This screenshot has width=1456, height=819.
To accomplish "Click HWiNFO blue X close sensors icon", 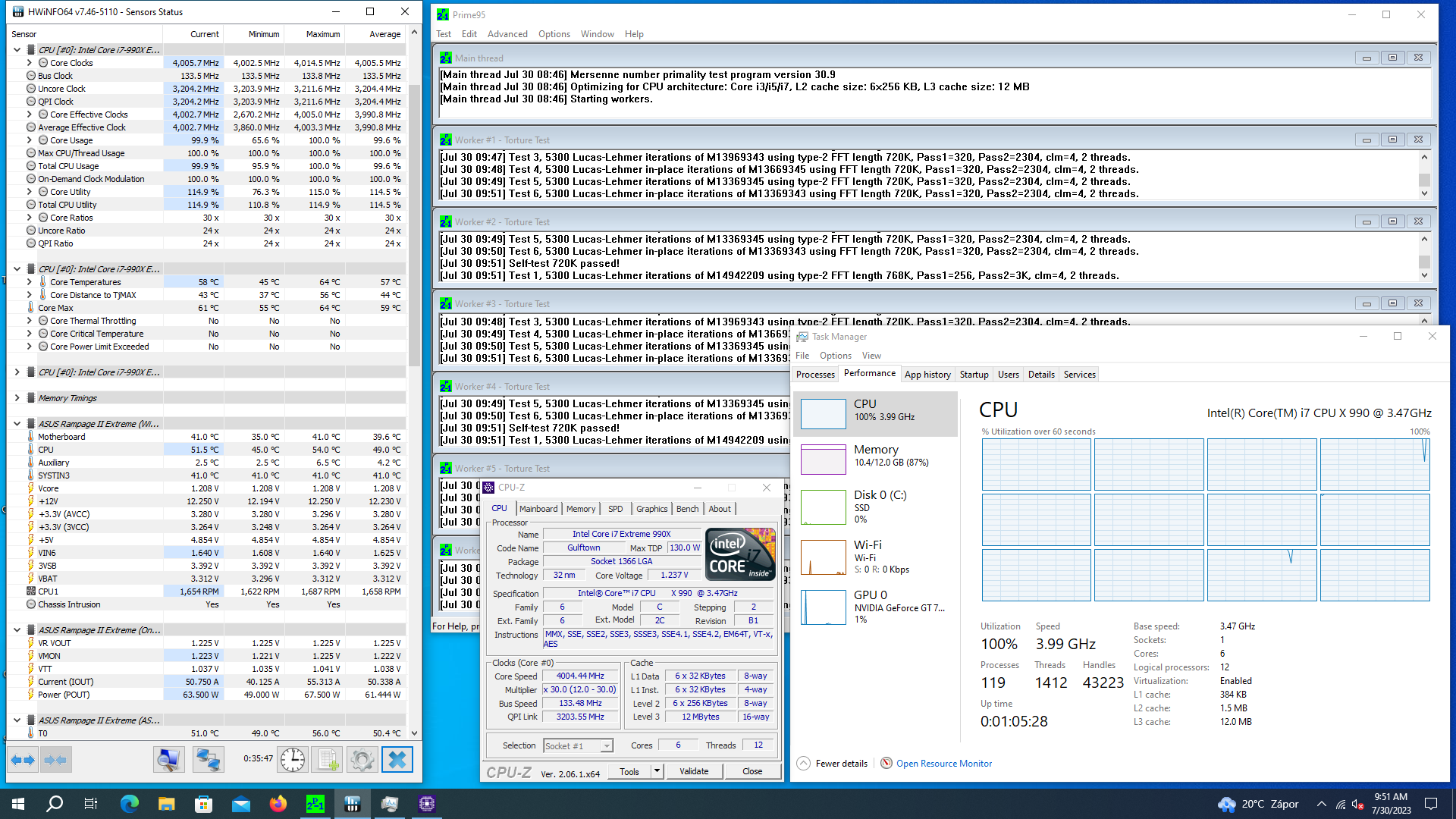I will (x=397, y=759).
